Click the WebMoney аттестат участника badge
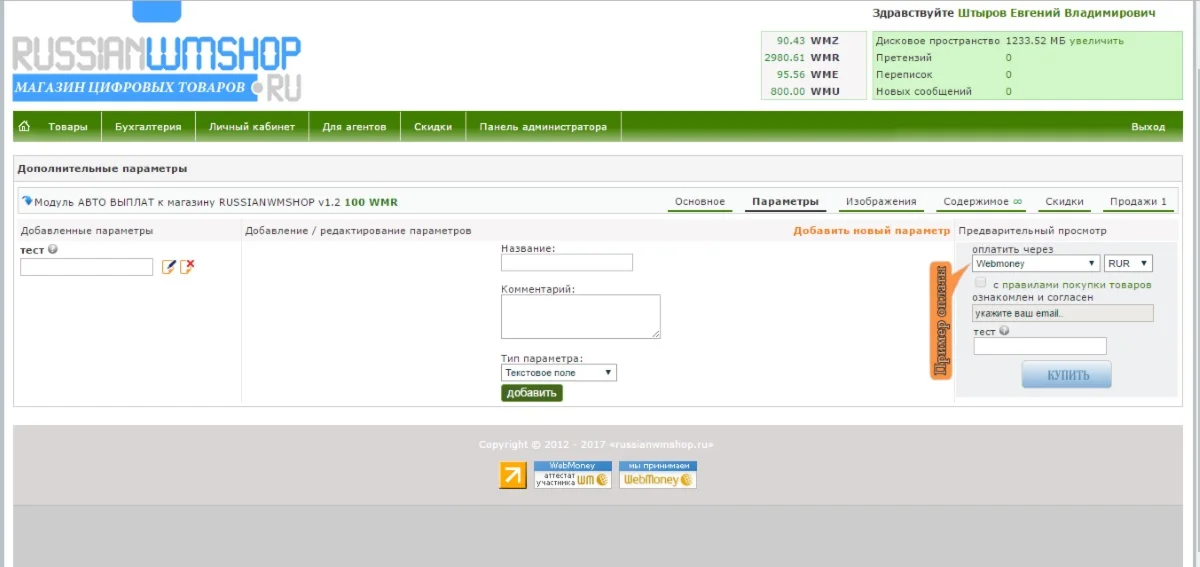The height and width of the screenshot is (567, 1200). tap(572, 474)
